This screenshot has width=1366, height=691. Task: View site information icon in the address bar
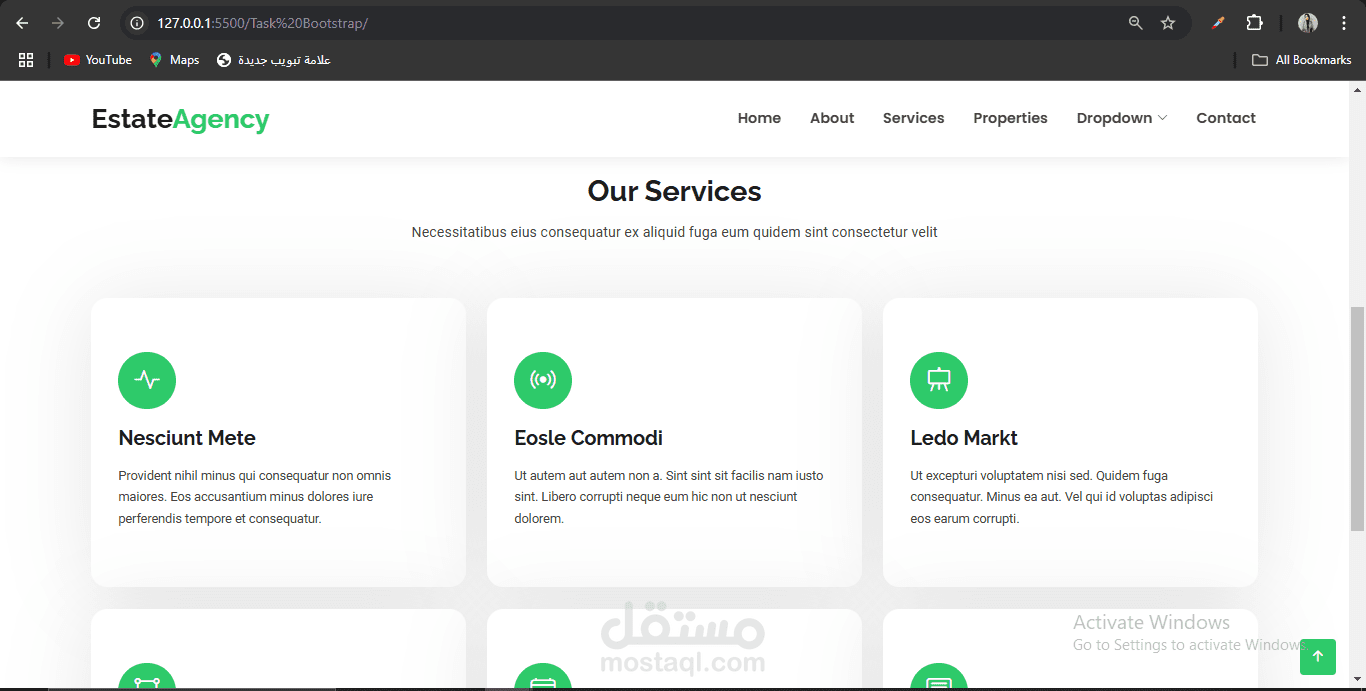pyautogui.click(x=138, y=23)
